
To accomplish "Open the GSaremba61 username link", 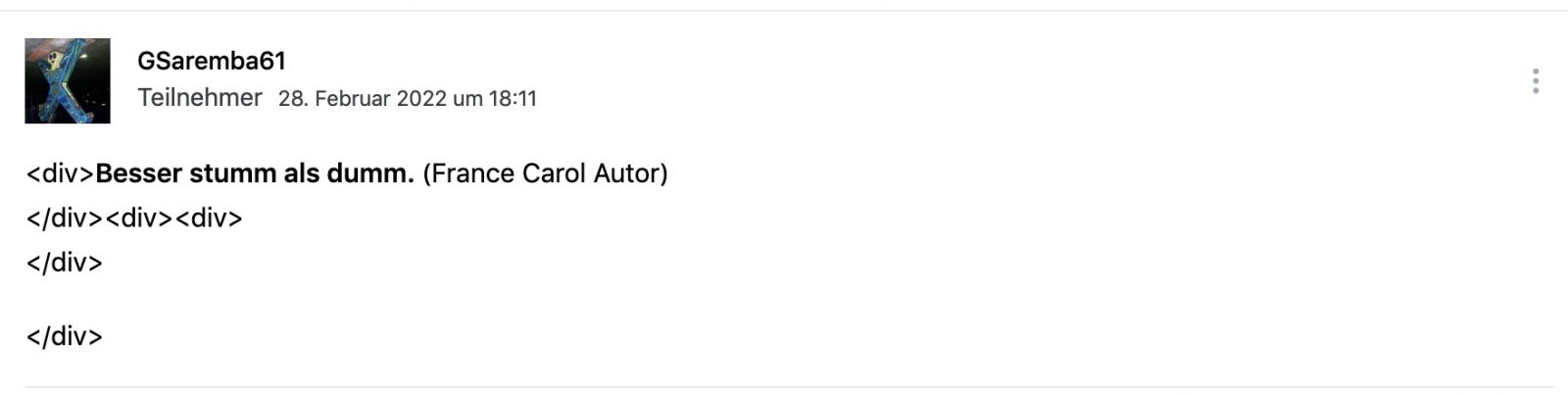I will click(x=212, y=61).
